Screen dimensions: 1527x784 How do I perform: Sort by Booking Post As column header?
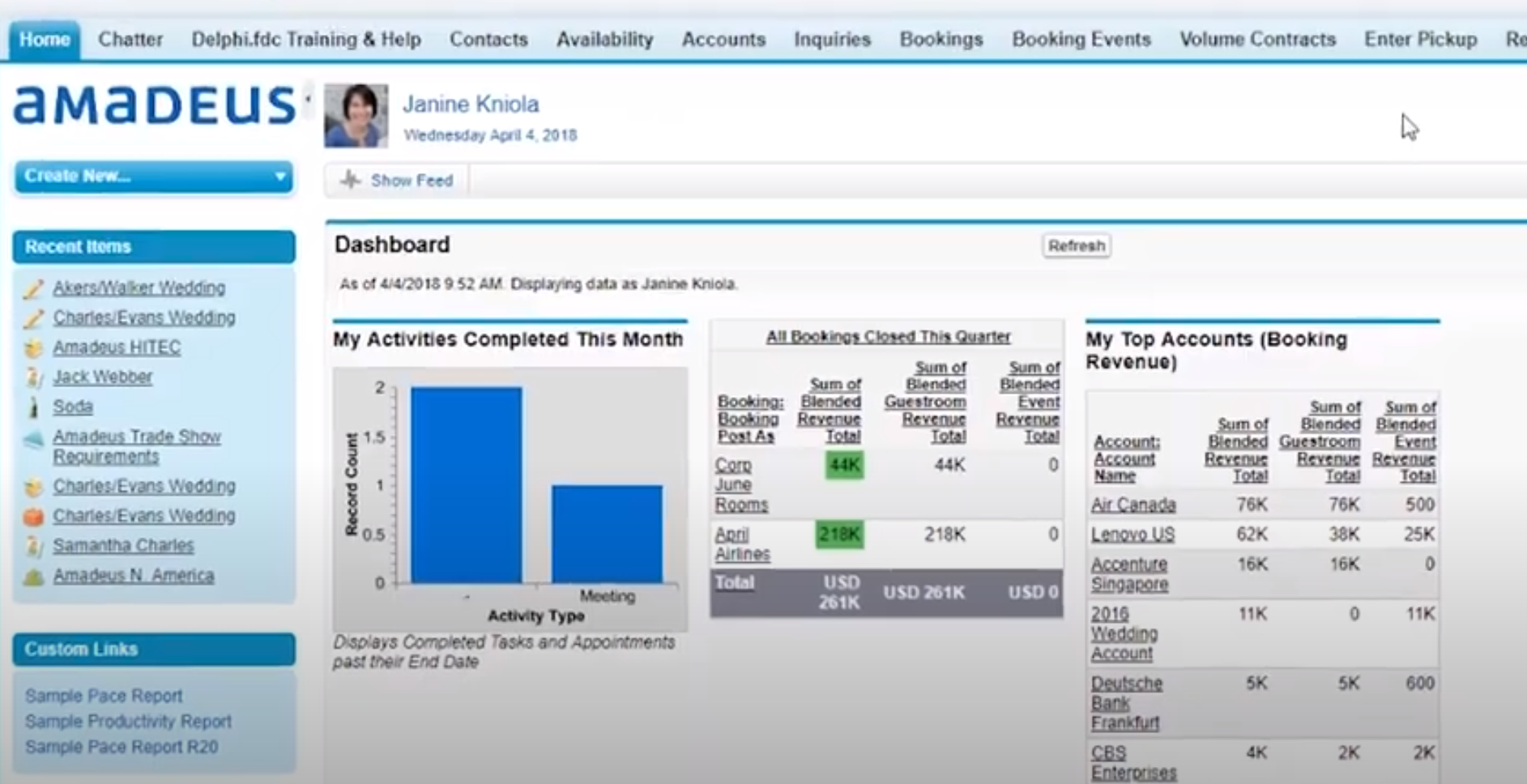(750, 419)
